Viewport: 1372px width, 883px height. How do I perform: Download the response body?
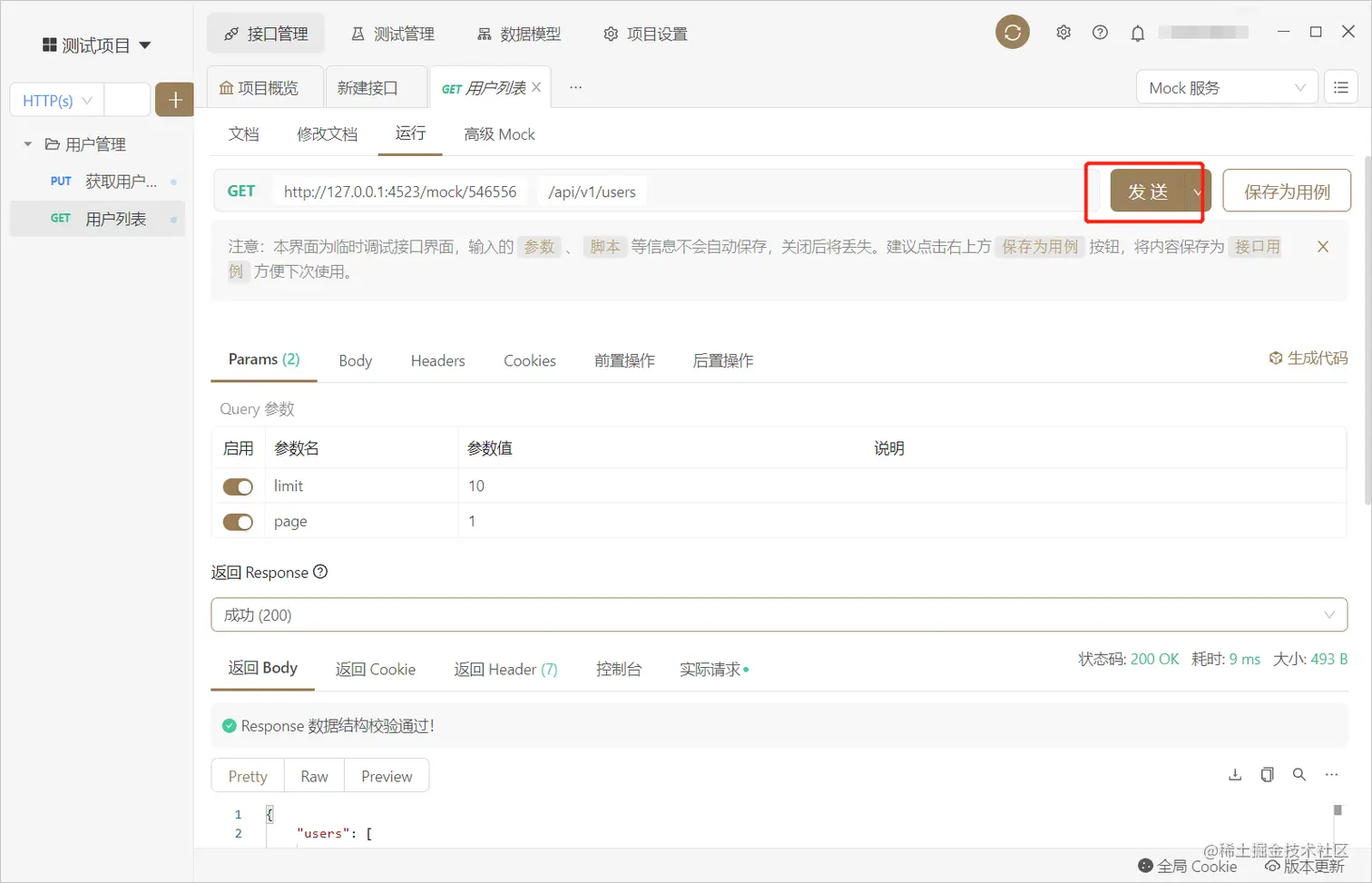pyautogui.click(x=1235, y=774)
